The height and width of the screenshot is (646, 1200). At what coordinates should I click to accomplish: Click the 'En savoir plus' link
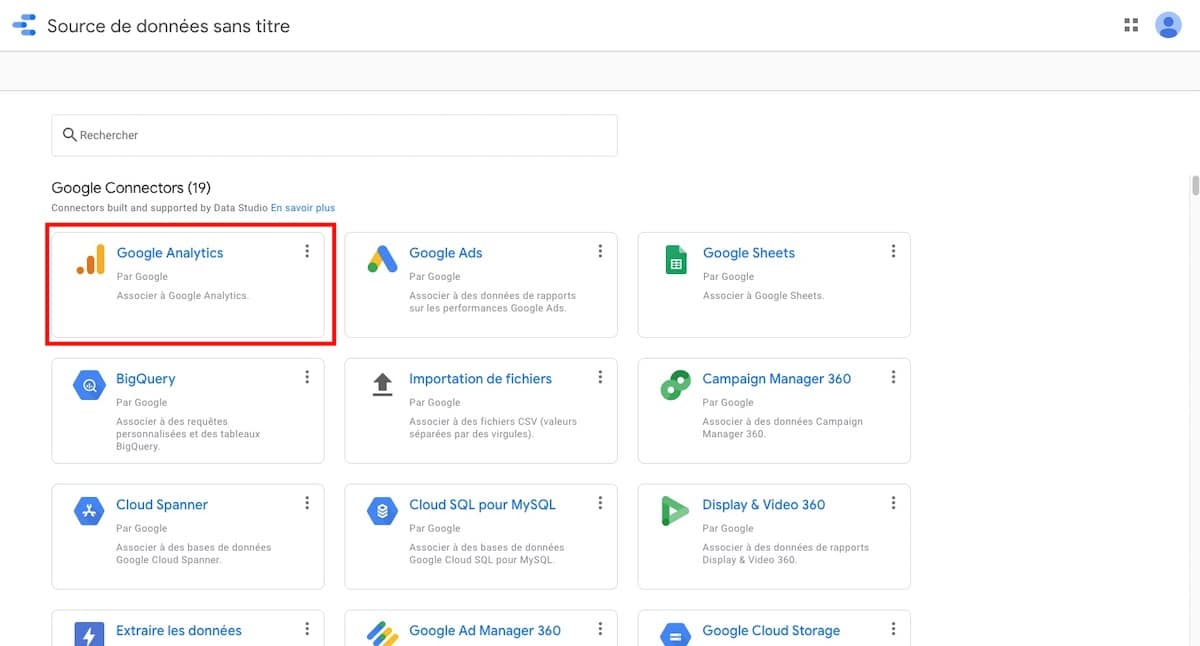coord(303,208)
